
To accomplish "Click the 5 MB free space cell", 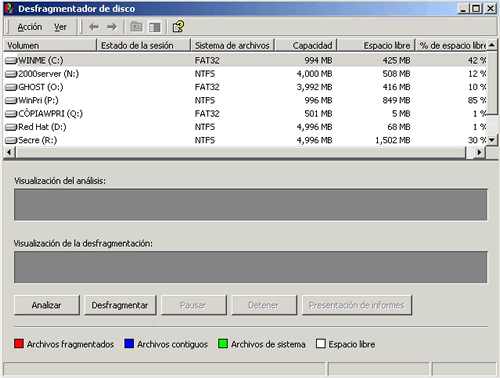I will point(401,114).
